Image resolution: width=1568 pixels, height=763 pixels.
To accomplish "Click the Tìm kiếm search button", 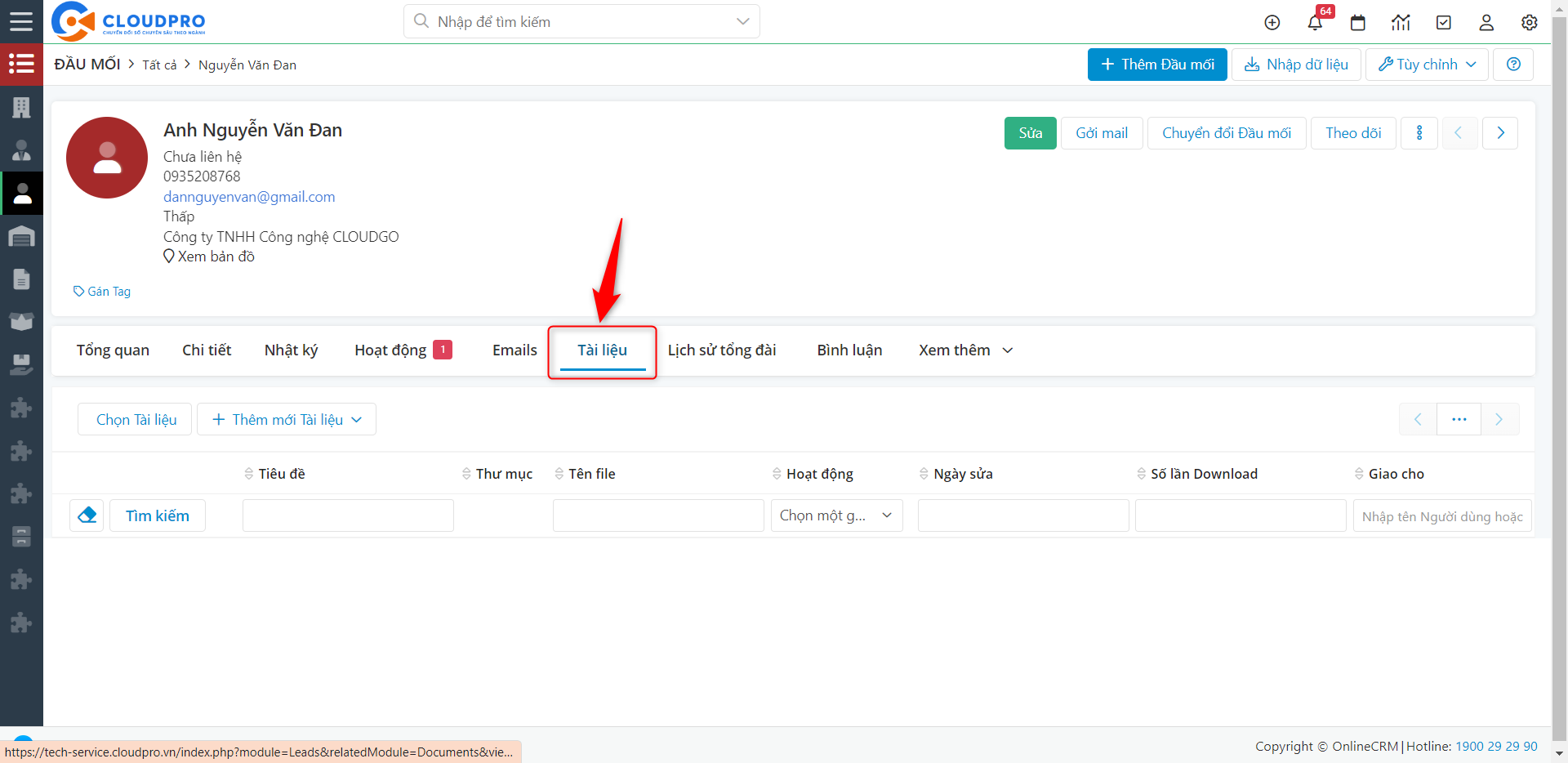I will click(158, 515).
